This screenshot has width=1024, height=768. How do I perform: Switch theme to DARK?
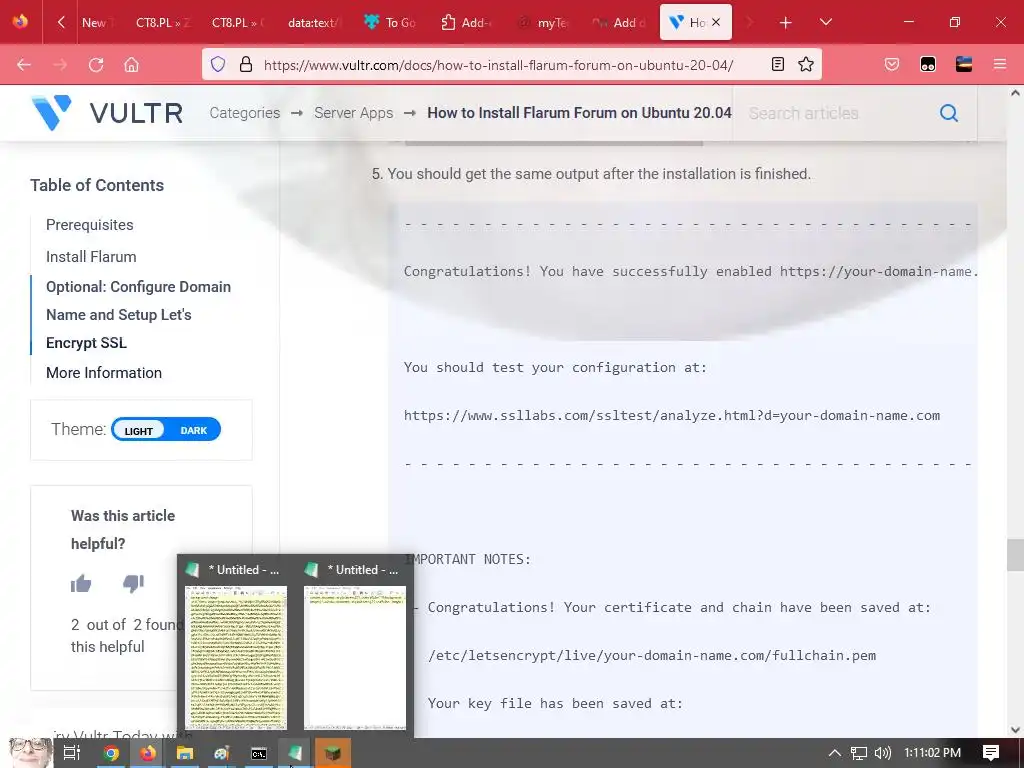193,430
